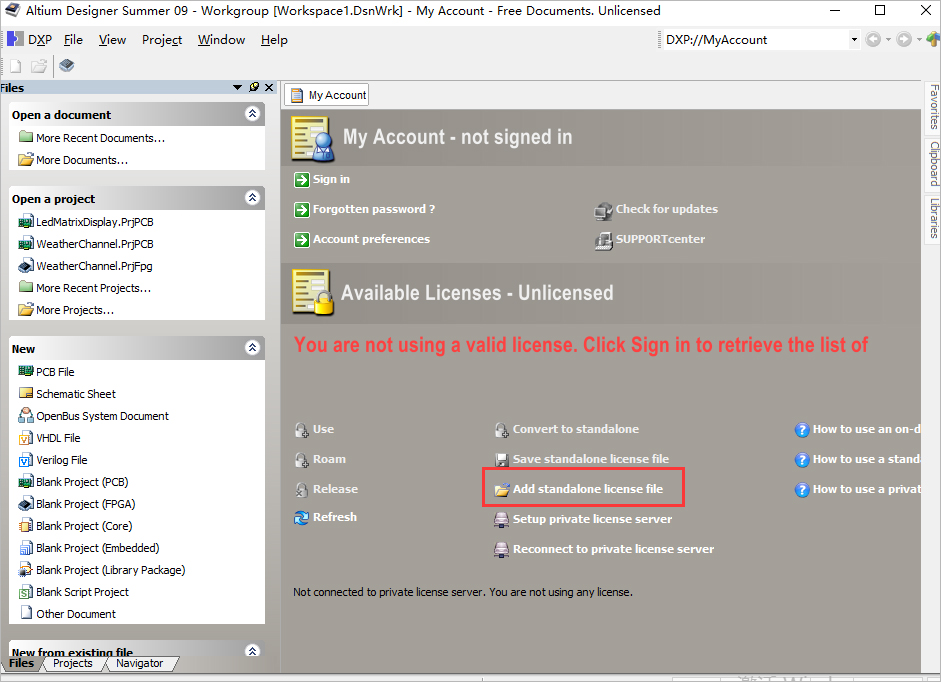Click Setup private license server link
This screenshot has height=682, width=941.
click(592, 519)
